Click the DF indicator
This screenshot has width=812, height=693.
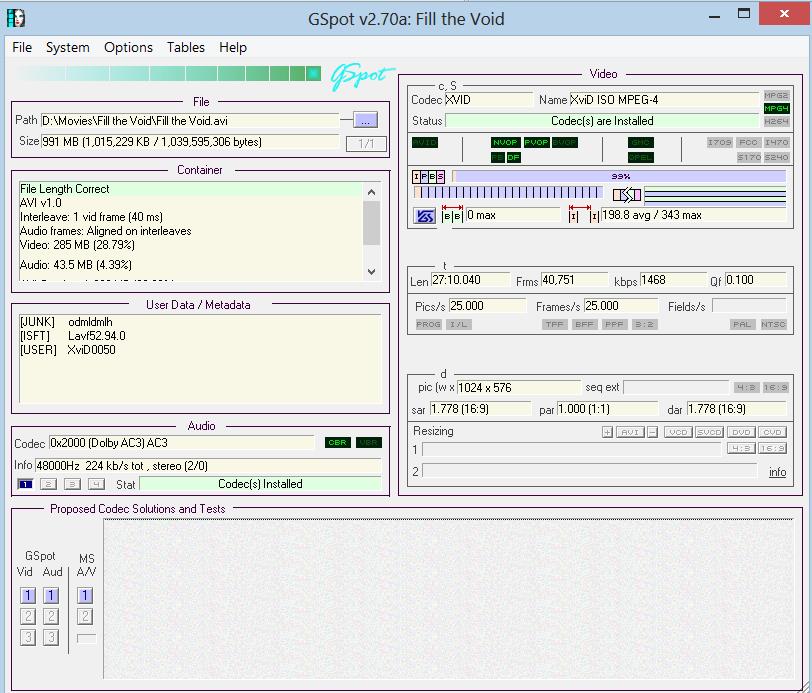pos(514,157)
